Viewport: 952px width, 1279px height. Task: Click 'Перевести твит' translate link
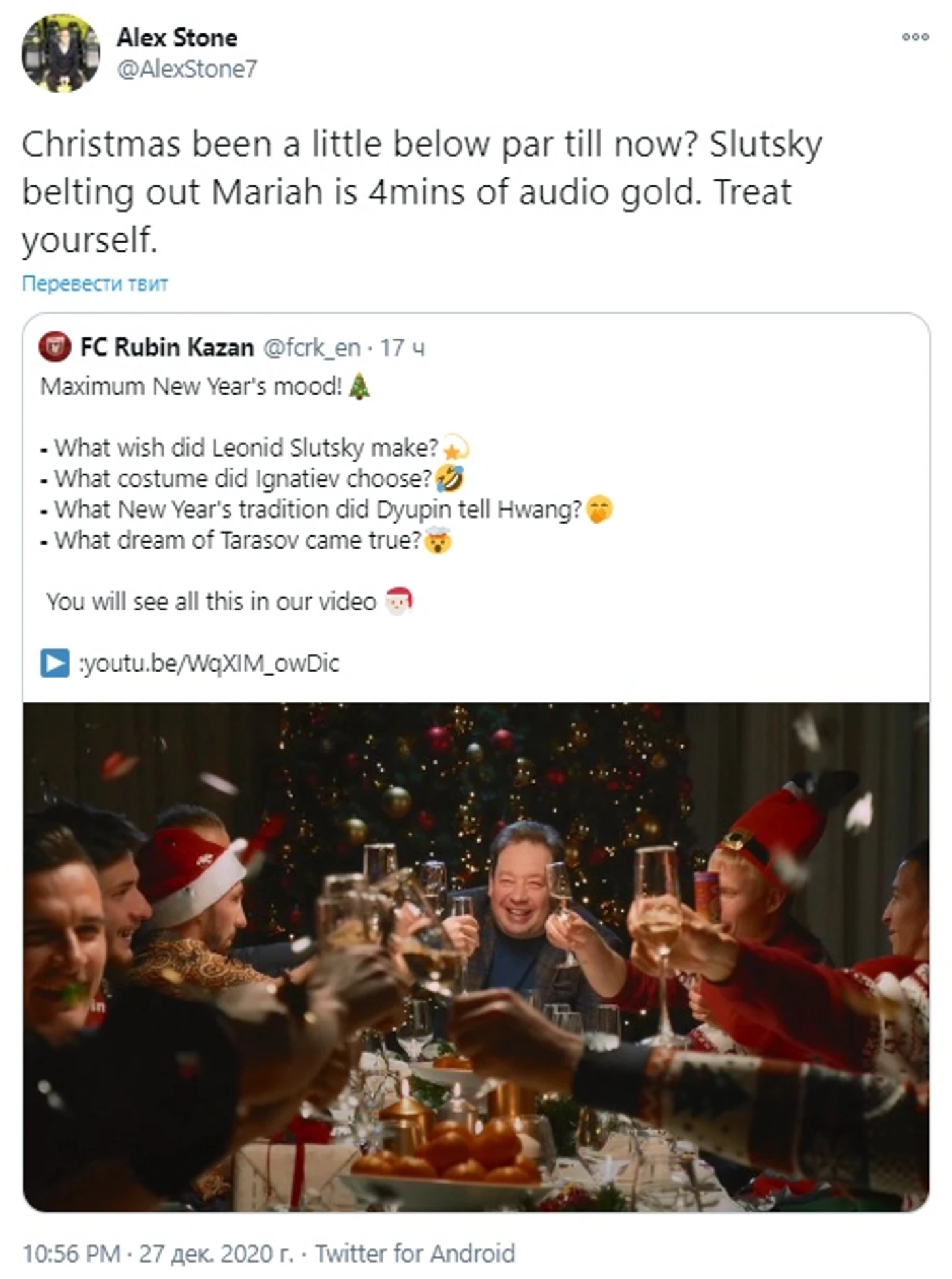tap(95, 284)
